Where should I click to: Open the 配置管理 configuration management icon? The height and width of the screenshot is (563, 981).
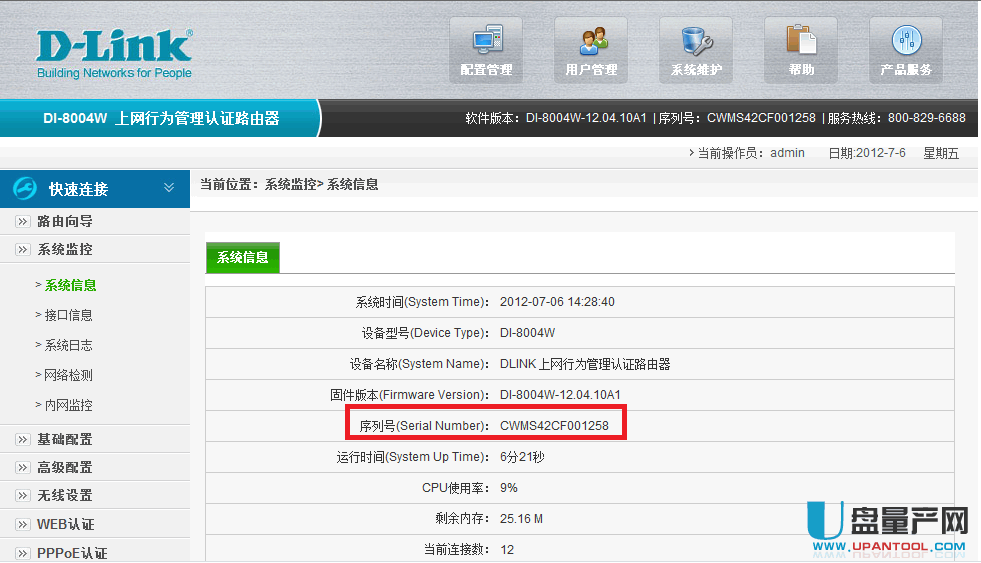point(486,42)
